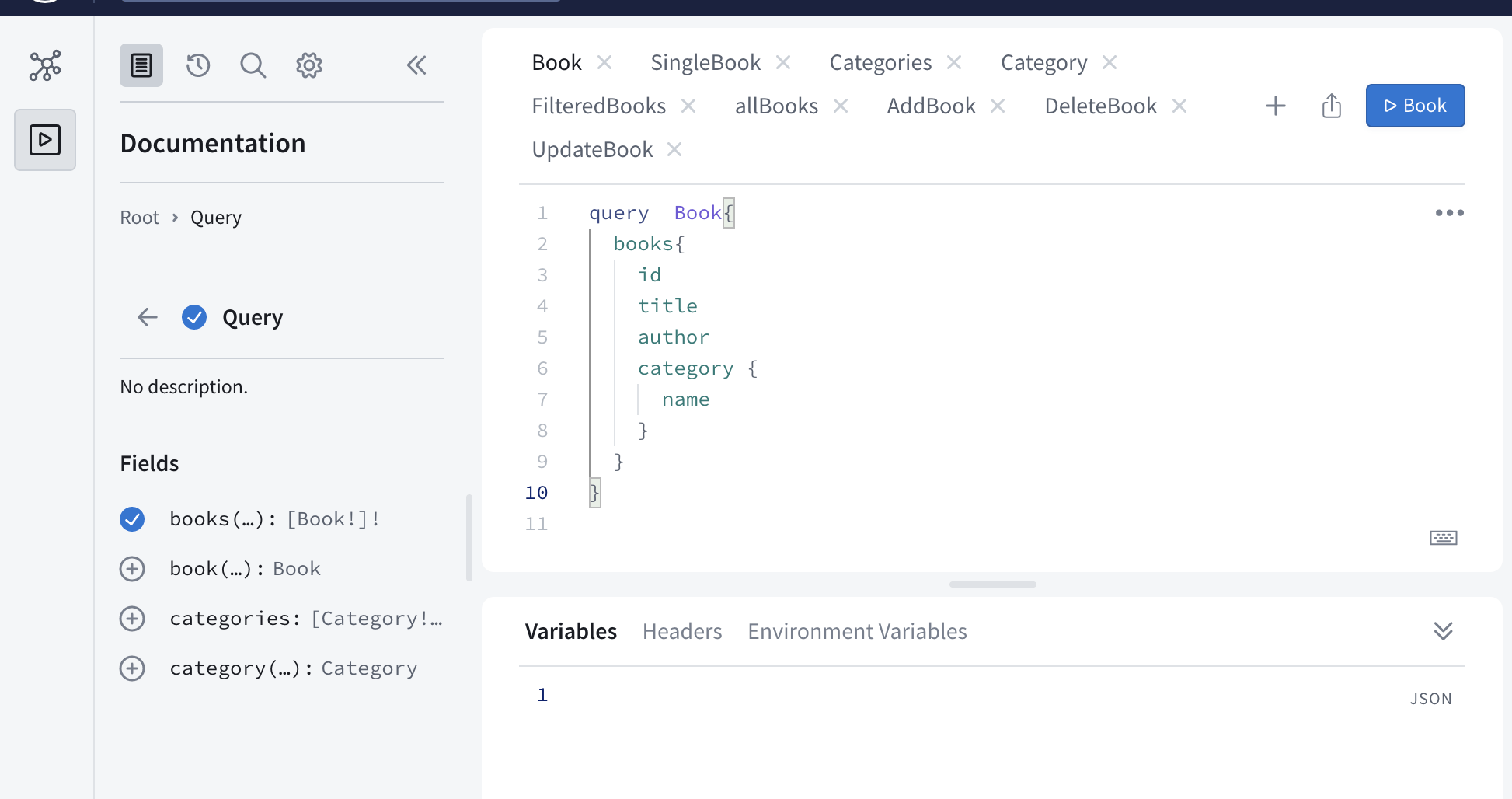Click the Book operation name in editor
Image resolution: width=1512 pixels, height=799 pixels.
pyautogui.click(x=698, y=213)
